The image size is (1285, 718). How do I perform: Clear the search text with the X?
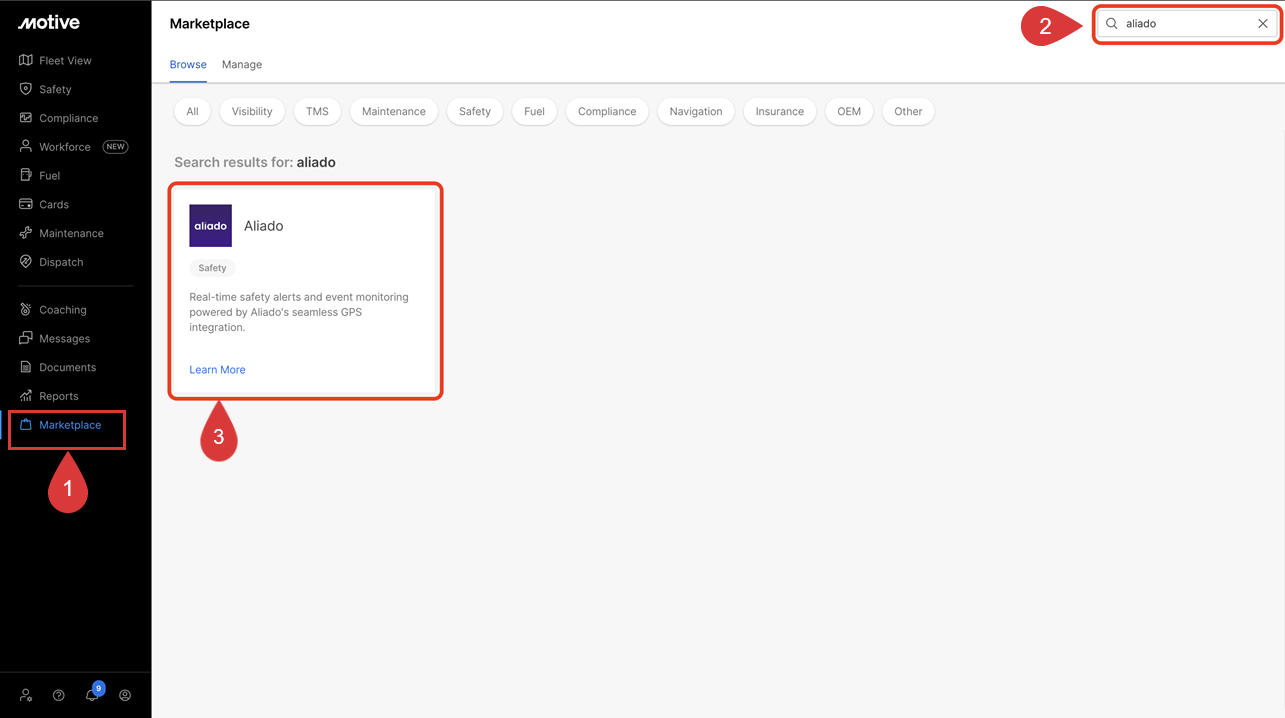(1263, 23)
